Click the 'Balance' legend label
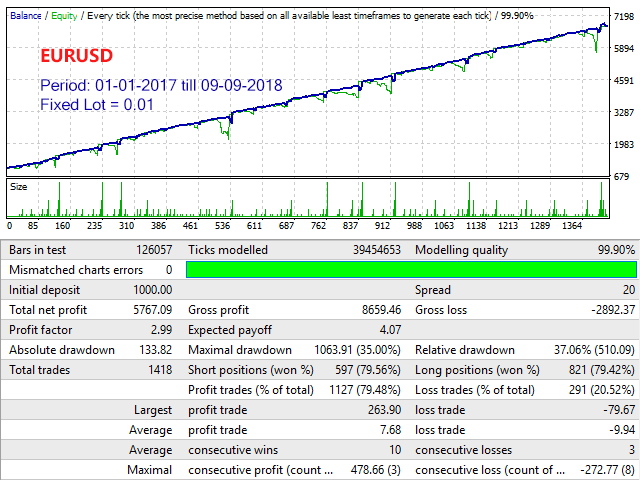This screenshot has height=480, width=640. click(x=26, y=16)
